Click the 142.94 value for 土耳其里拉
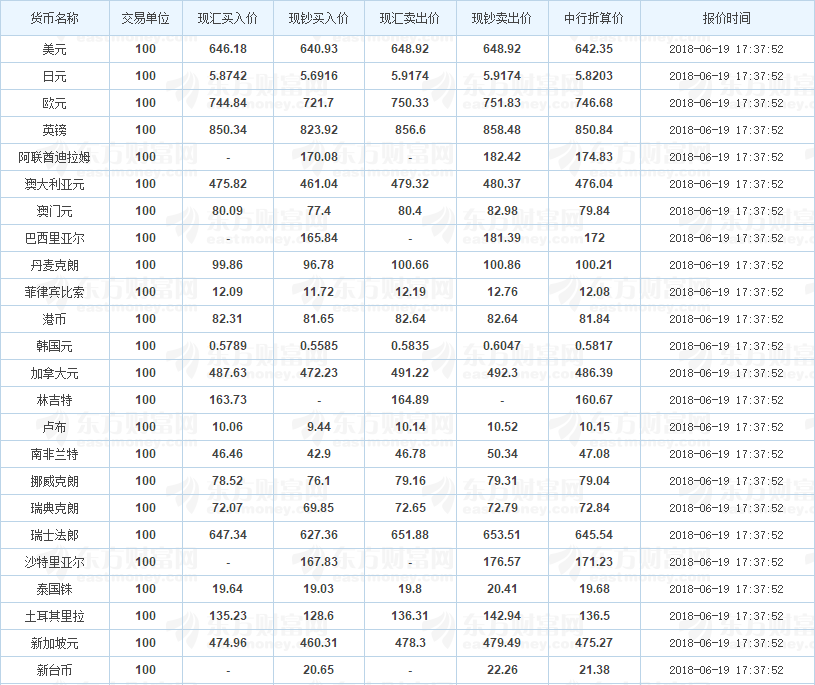Image resolution: width=815 pixels, height=685 pixels. click(x=502, y=616)
